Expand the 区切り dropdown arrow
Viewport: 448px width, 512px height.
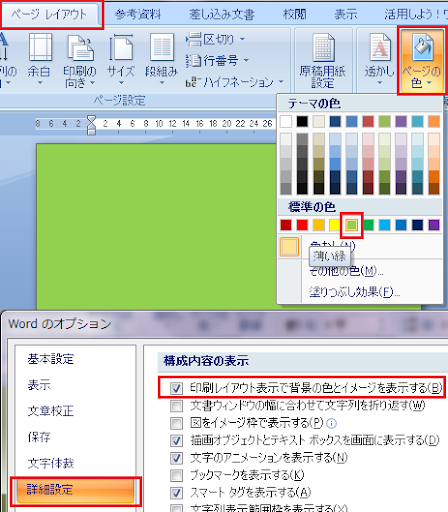242,40
